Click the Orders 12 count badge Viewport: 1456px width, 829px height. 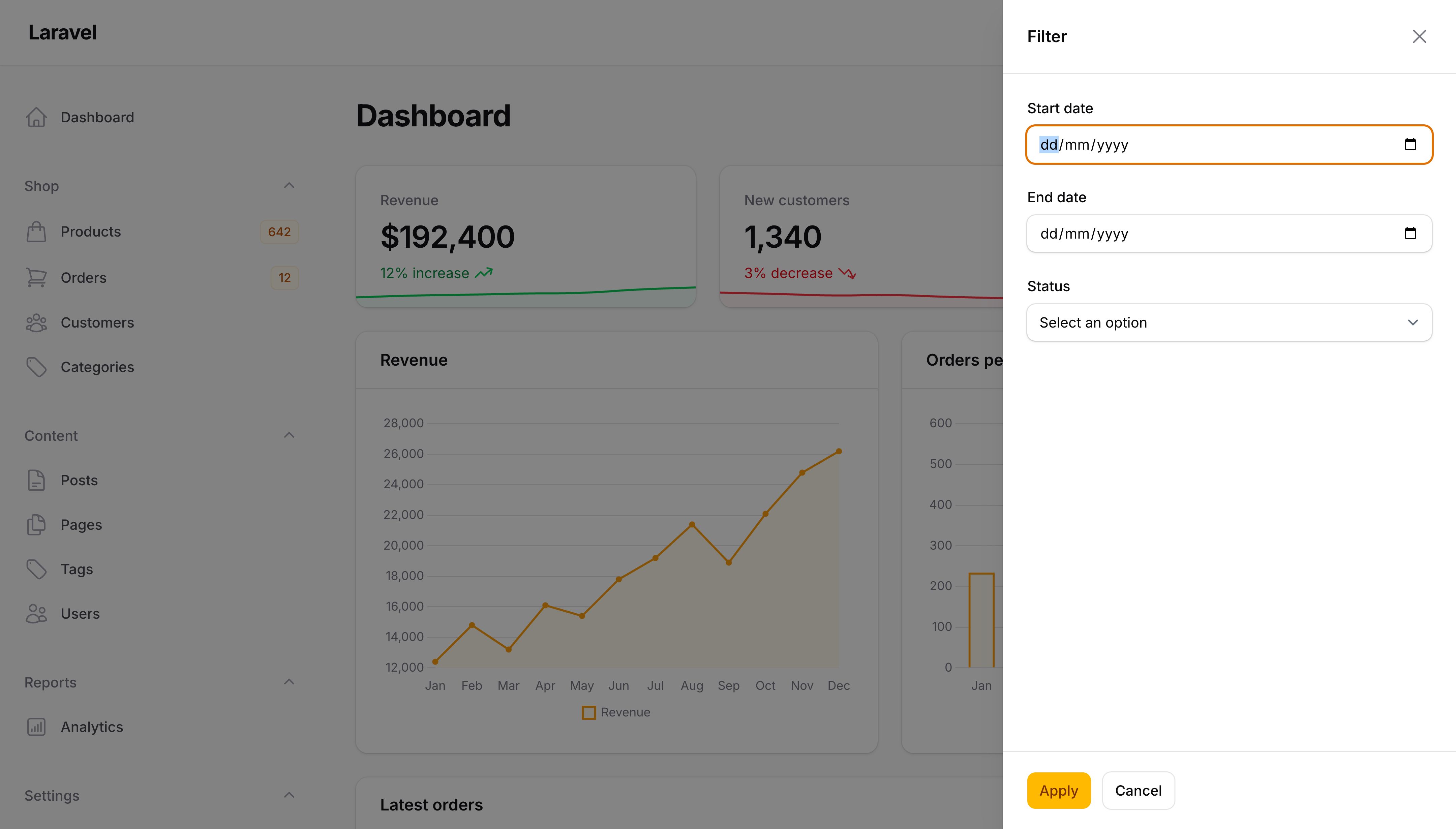(284, 278)
